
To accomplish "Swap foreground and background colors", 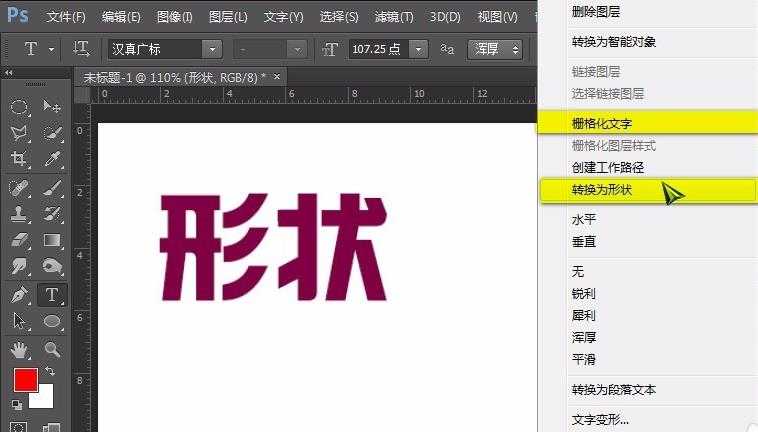I will tap(49, 371).
